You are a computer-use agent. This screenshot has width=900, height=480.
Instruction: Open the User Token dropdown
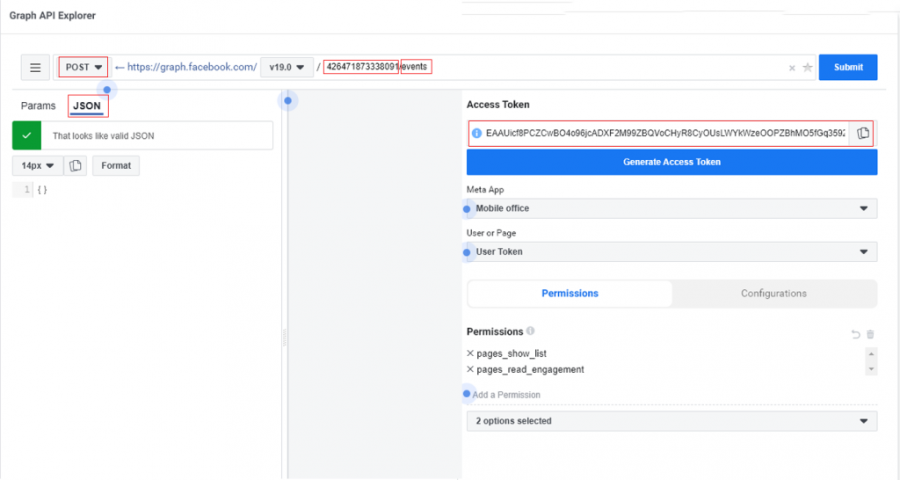pos(672,251)
